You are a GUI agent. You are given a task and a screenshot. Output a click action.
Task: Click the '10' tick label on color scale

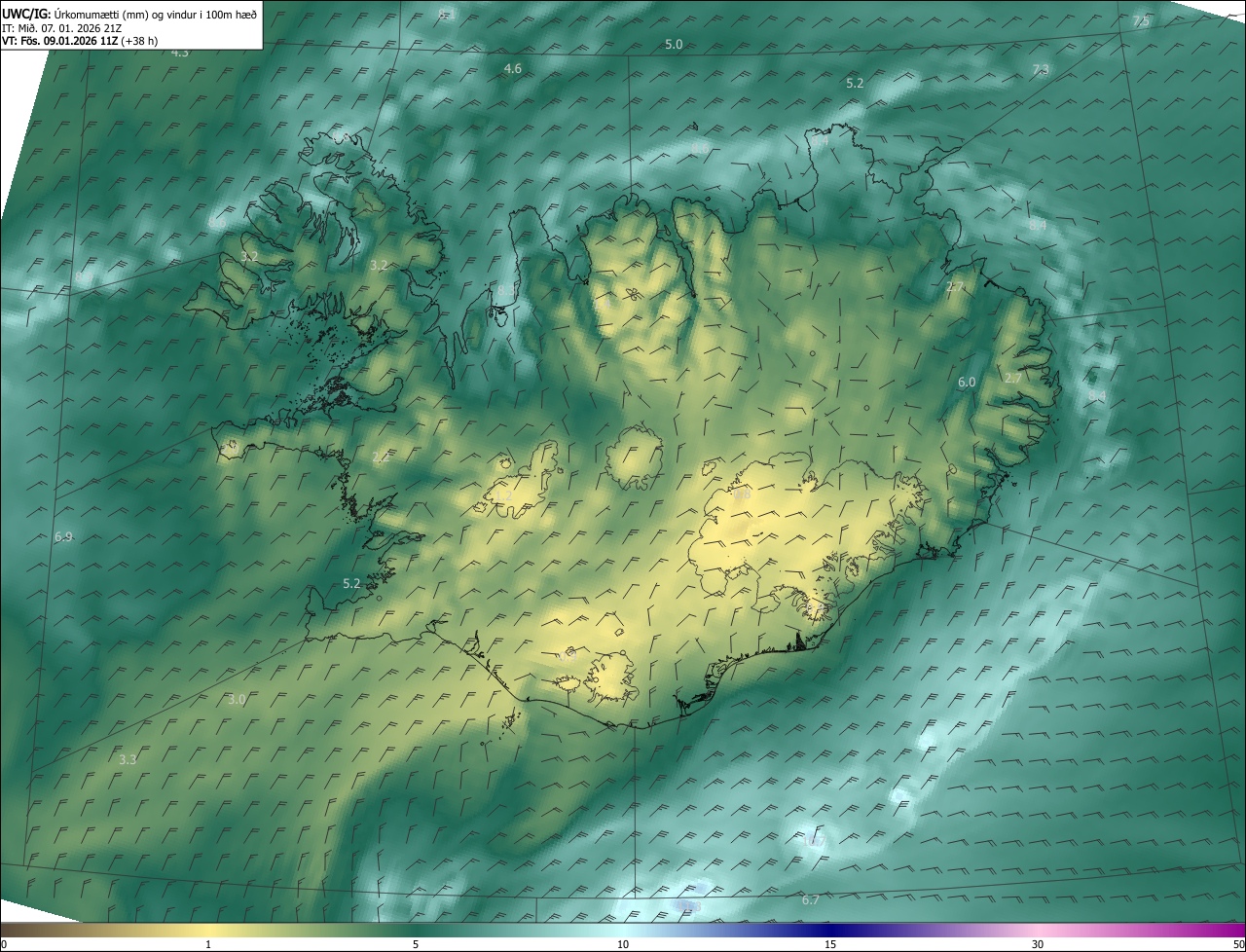(x=623, y=944)
